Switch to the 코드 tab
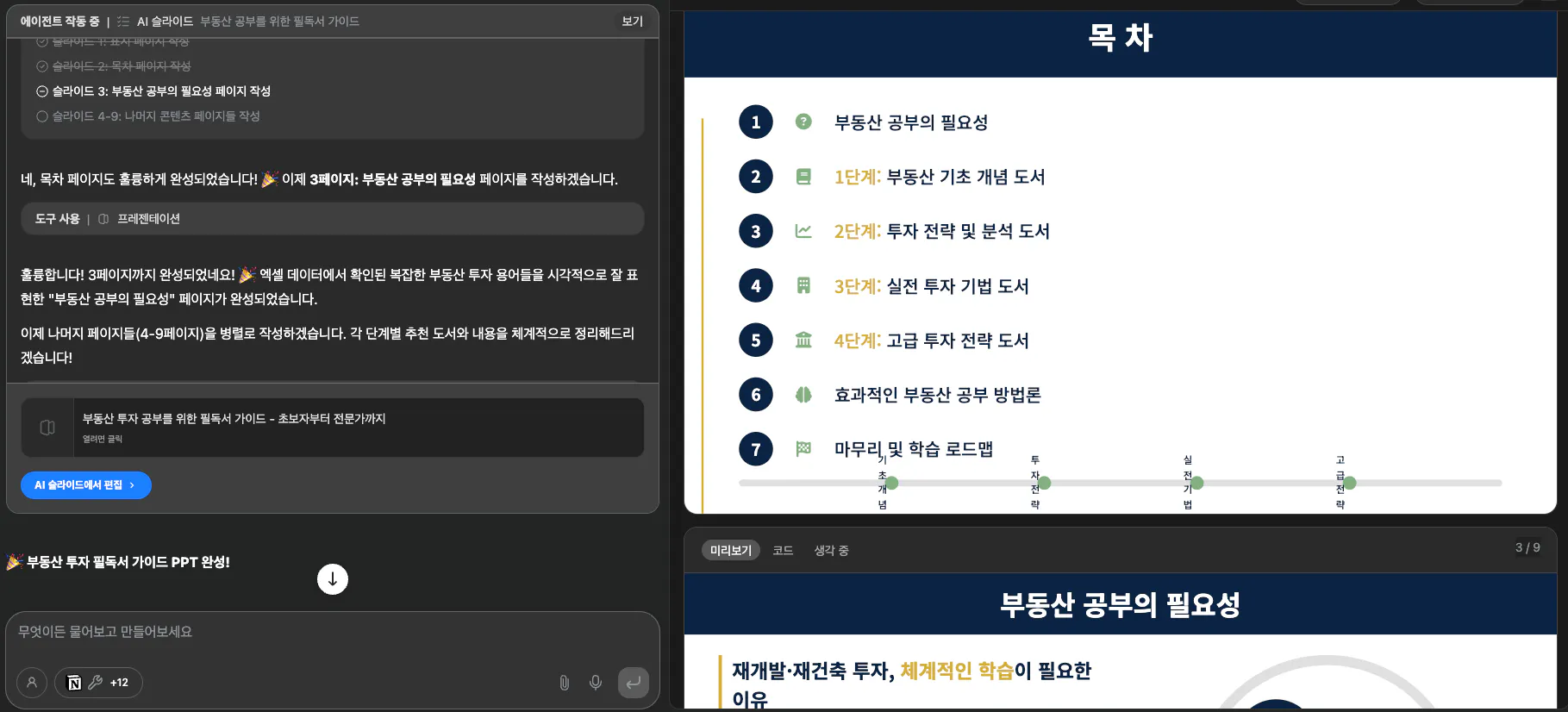The width and height of the screenshot is (1568, 712). coord(783,550)
